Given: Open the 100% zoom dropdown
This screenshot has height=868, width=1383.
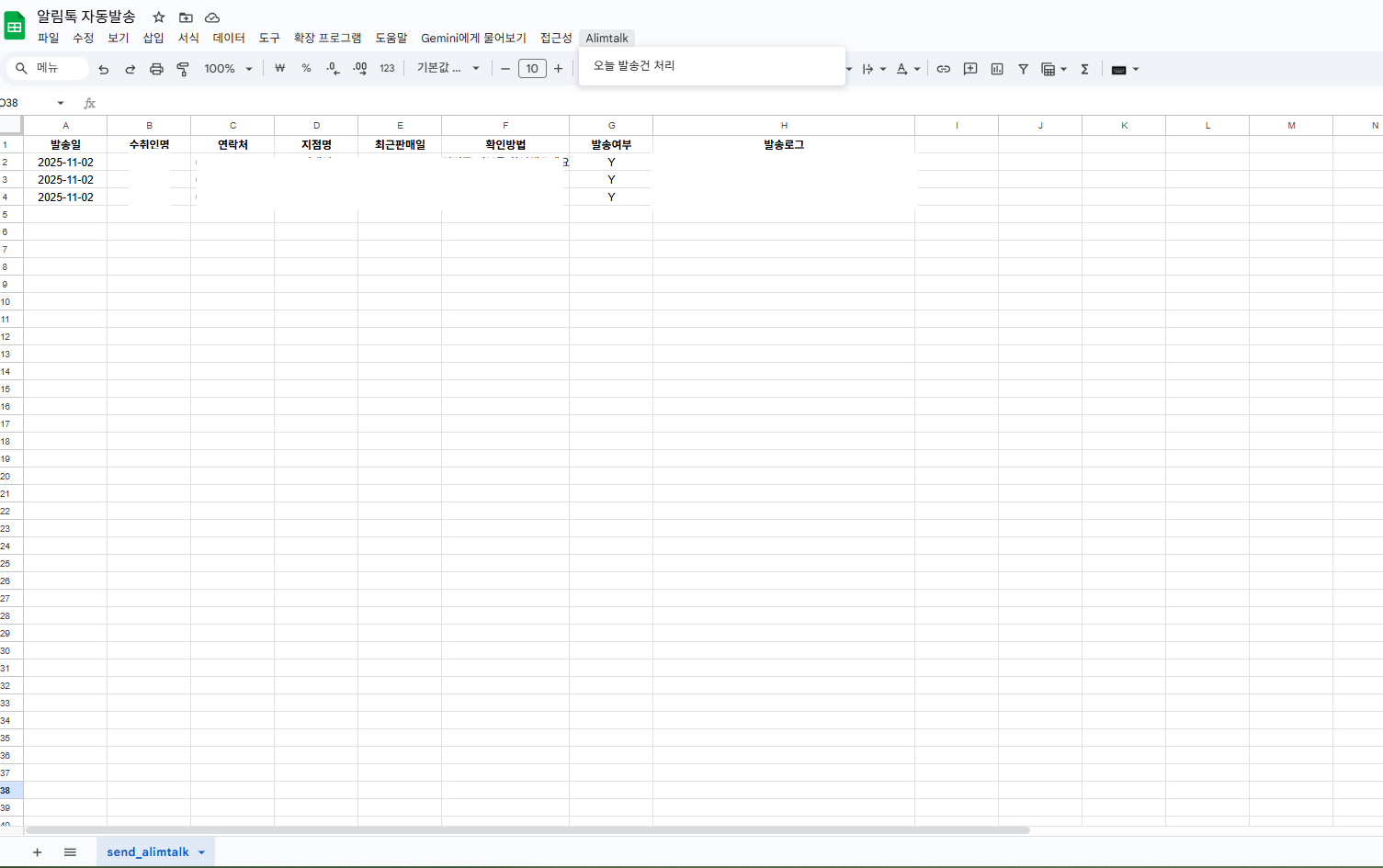Looking at the screenshot, I should click(228, 69).
